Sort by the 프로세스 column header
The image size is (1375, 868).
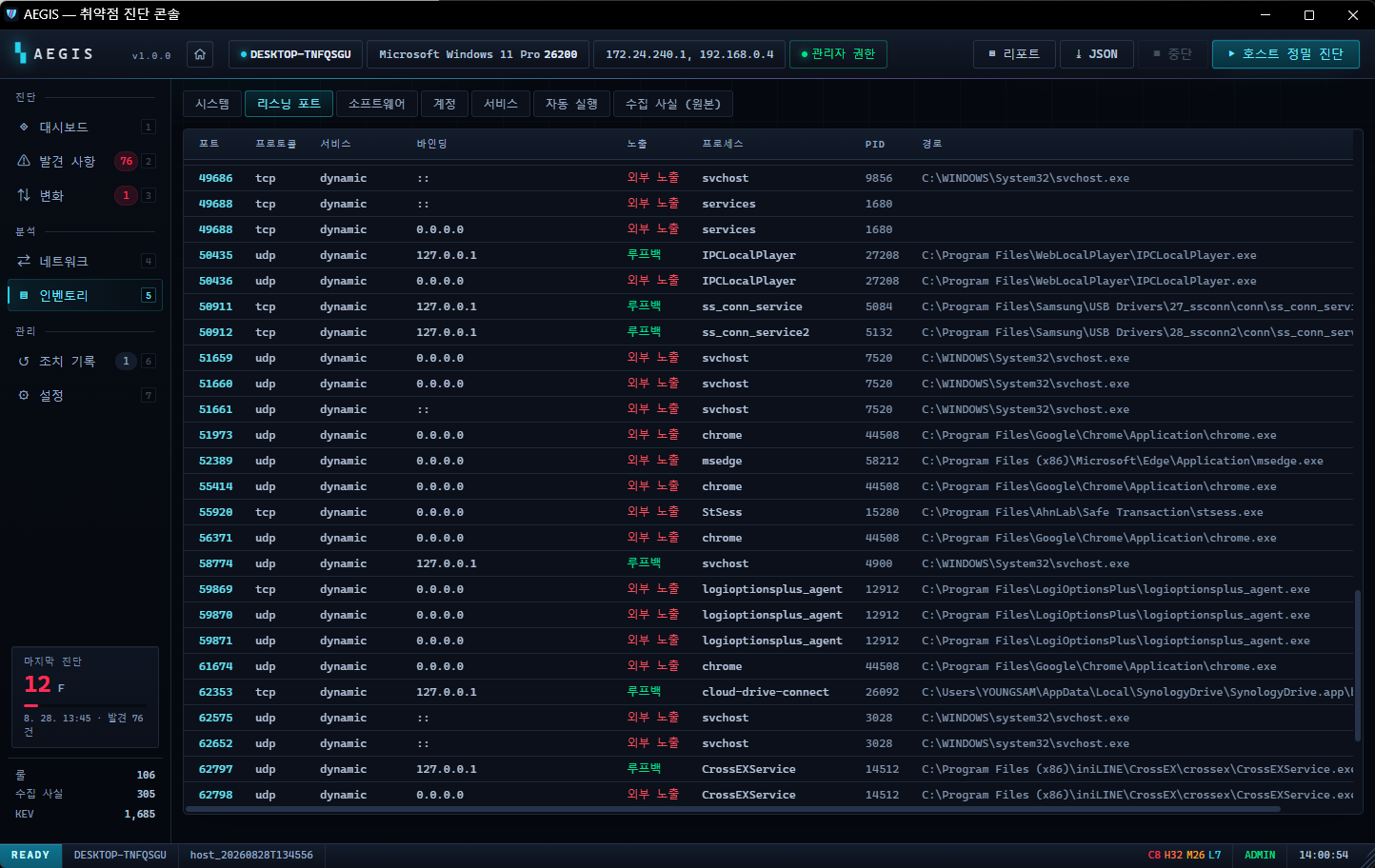[x=723, y=144]
